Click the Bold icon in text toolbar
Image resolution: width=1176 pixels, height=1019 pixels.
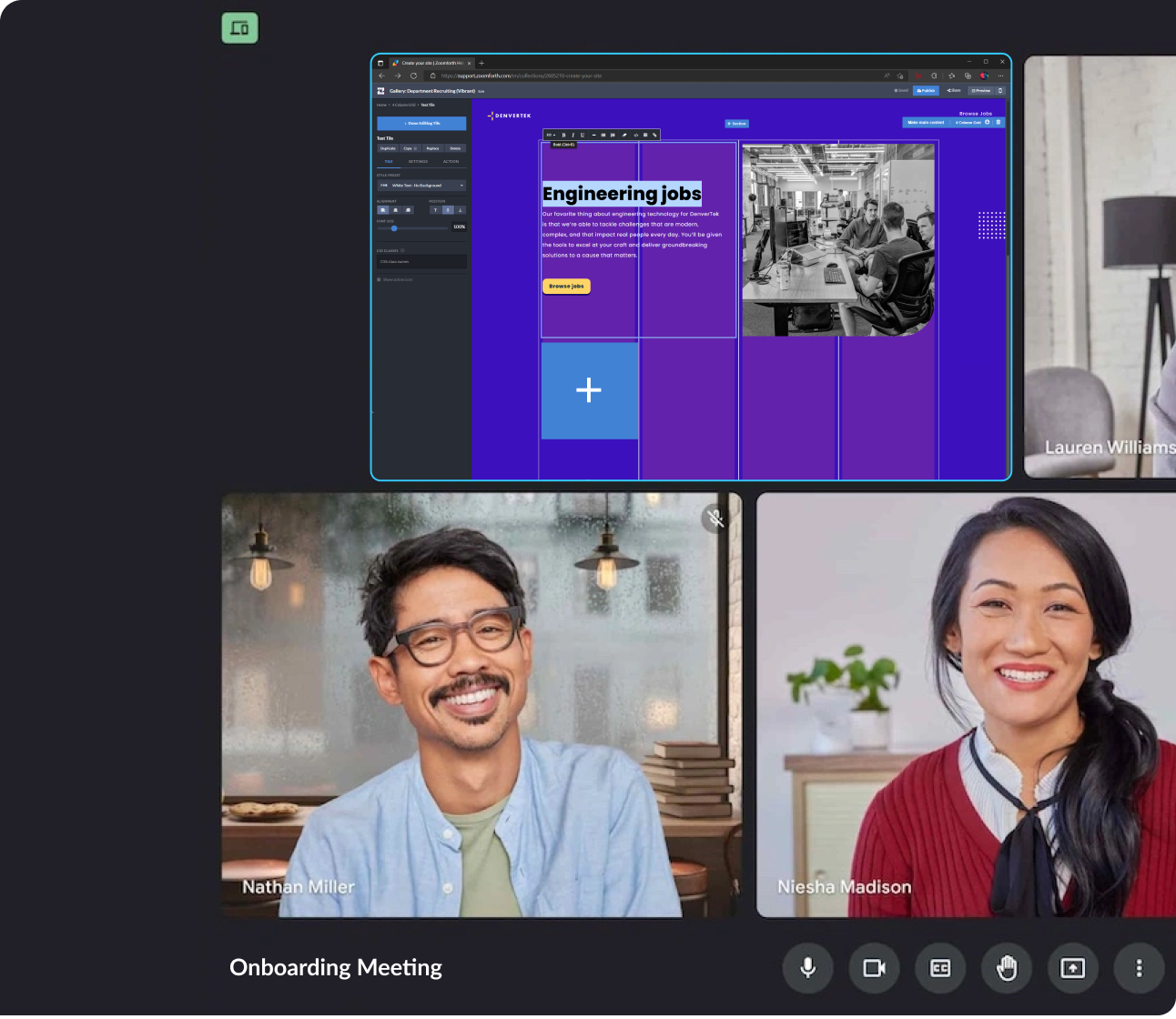point(563,135)
